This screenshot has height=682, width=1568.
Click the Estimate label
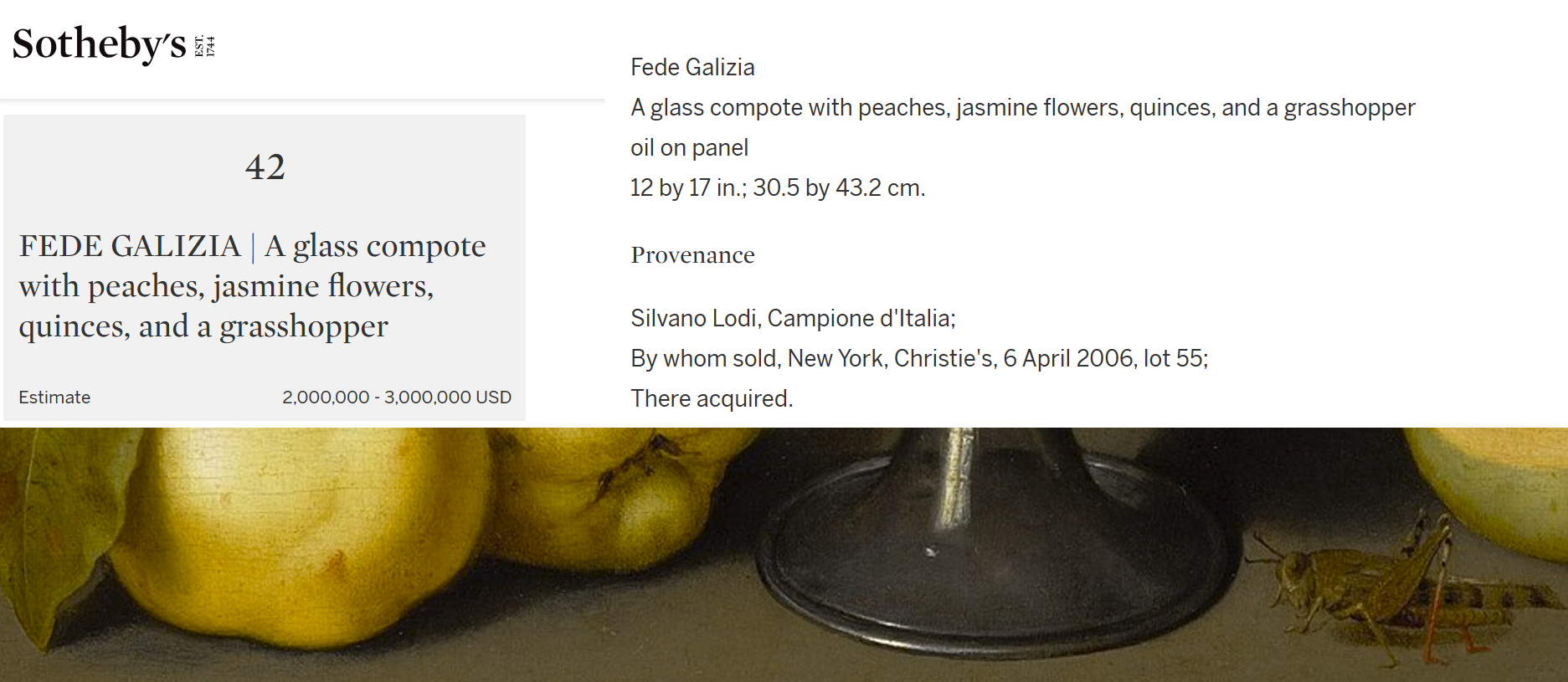pyautogui.click(x=54, y=397)
